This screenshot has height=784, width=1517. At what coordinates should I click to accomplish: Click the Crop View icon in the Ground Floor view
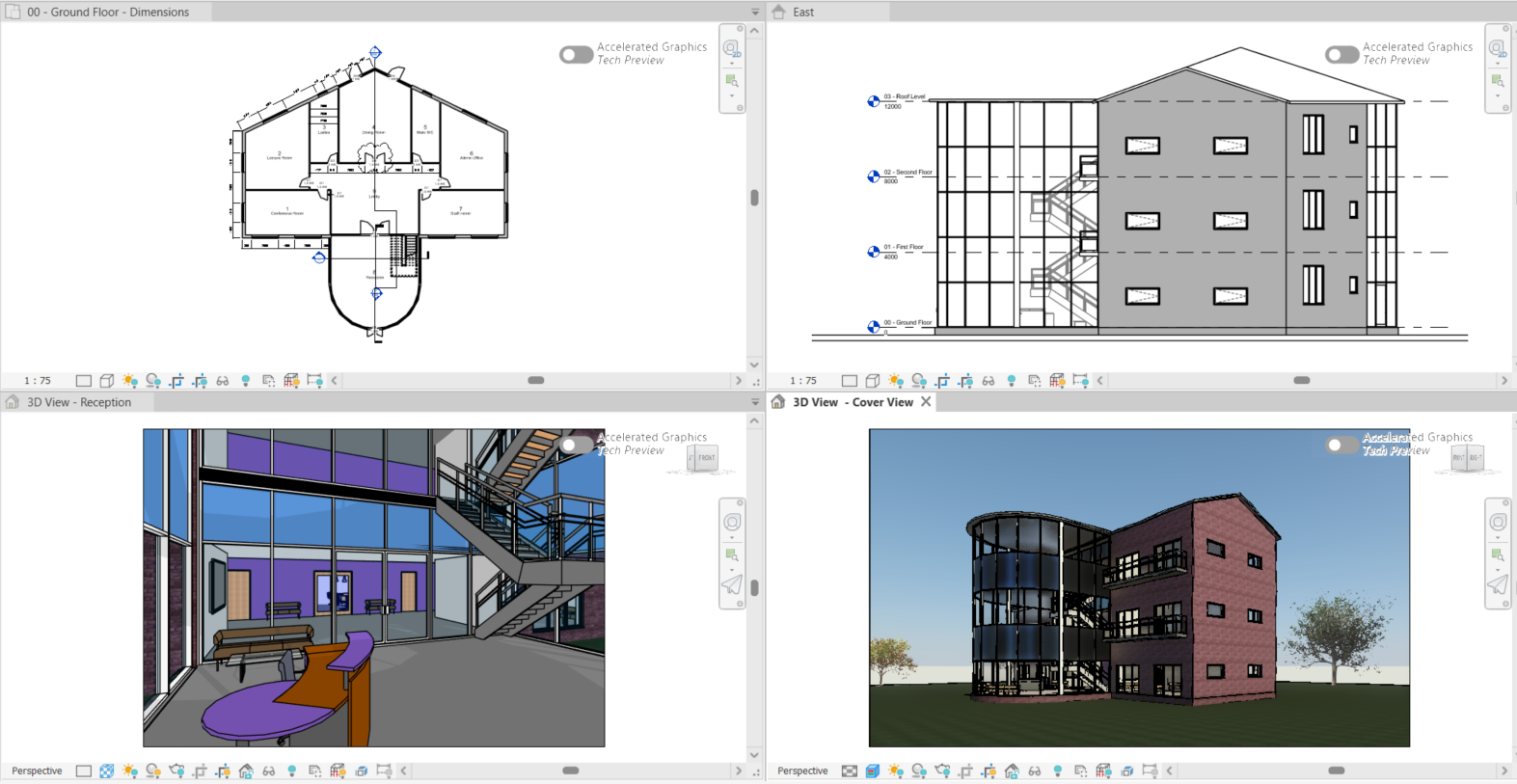pyautogui.click(x=176, y=381)
